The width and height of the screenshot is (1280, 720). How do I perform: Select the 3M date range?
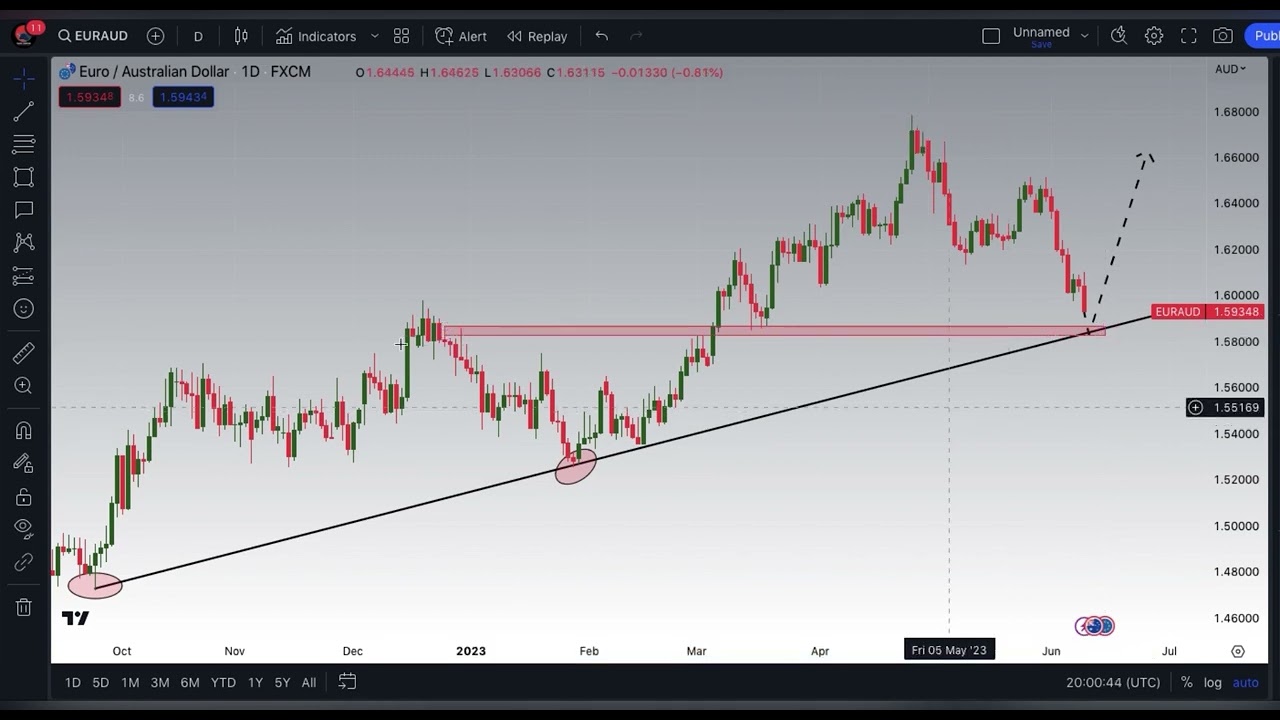(x=160, y=682)
